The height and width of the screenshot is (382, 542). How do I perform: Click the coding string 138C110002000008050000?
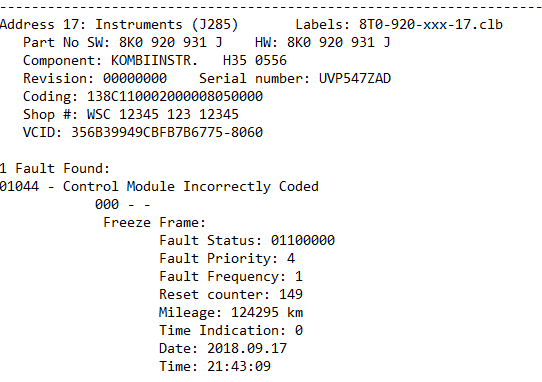pos(175,96)
